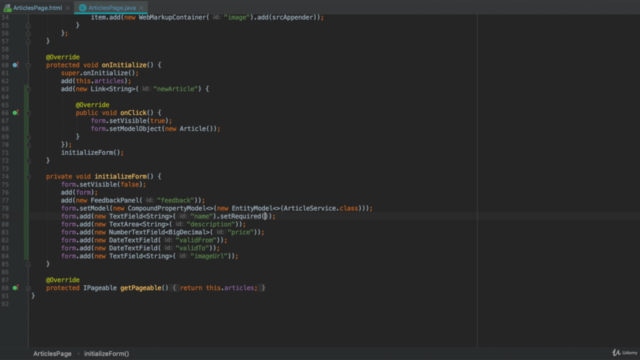Click the "validFrom" DateTextField line

coord(144,240)
